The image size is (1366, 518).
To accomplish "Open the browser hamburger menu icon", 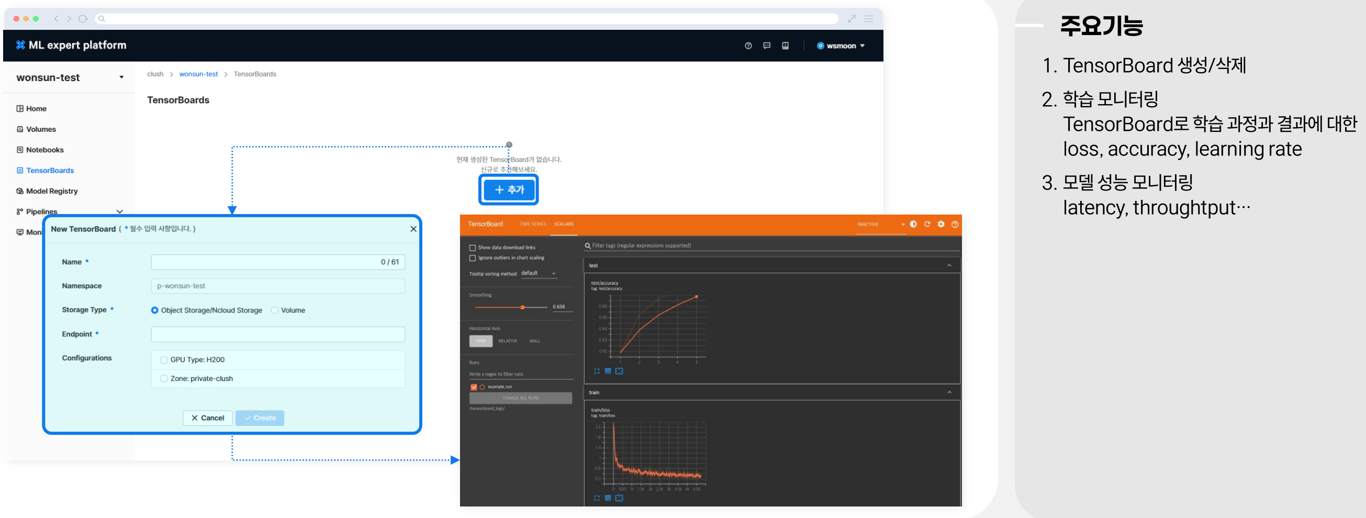I will [869, 19].
